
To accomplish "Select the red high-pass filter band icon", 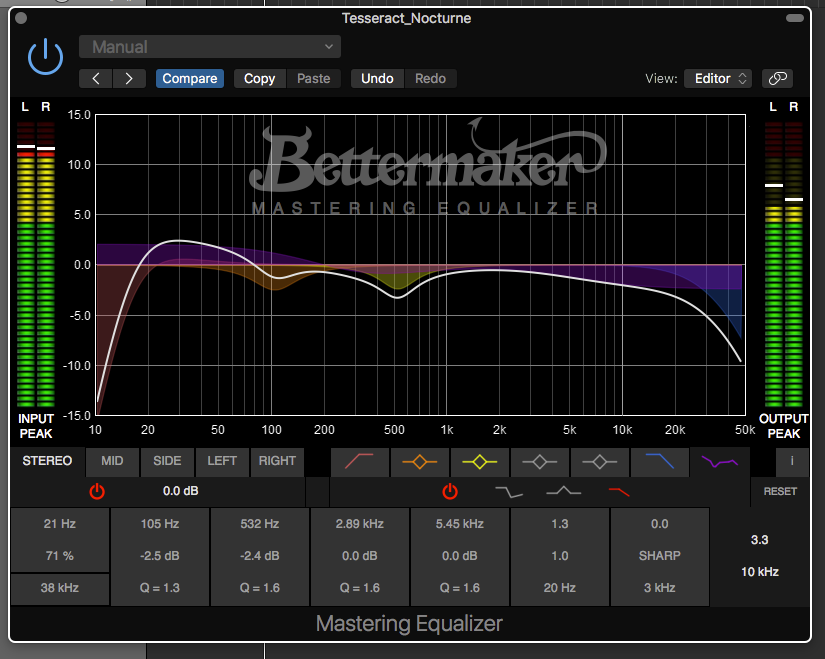I will point(360,461).
